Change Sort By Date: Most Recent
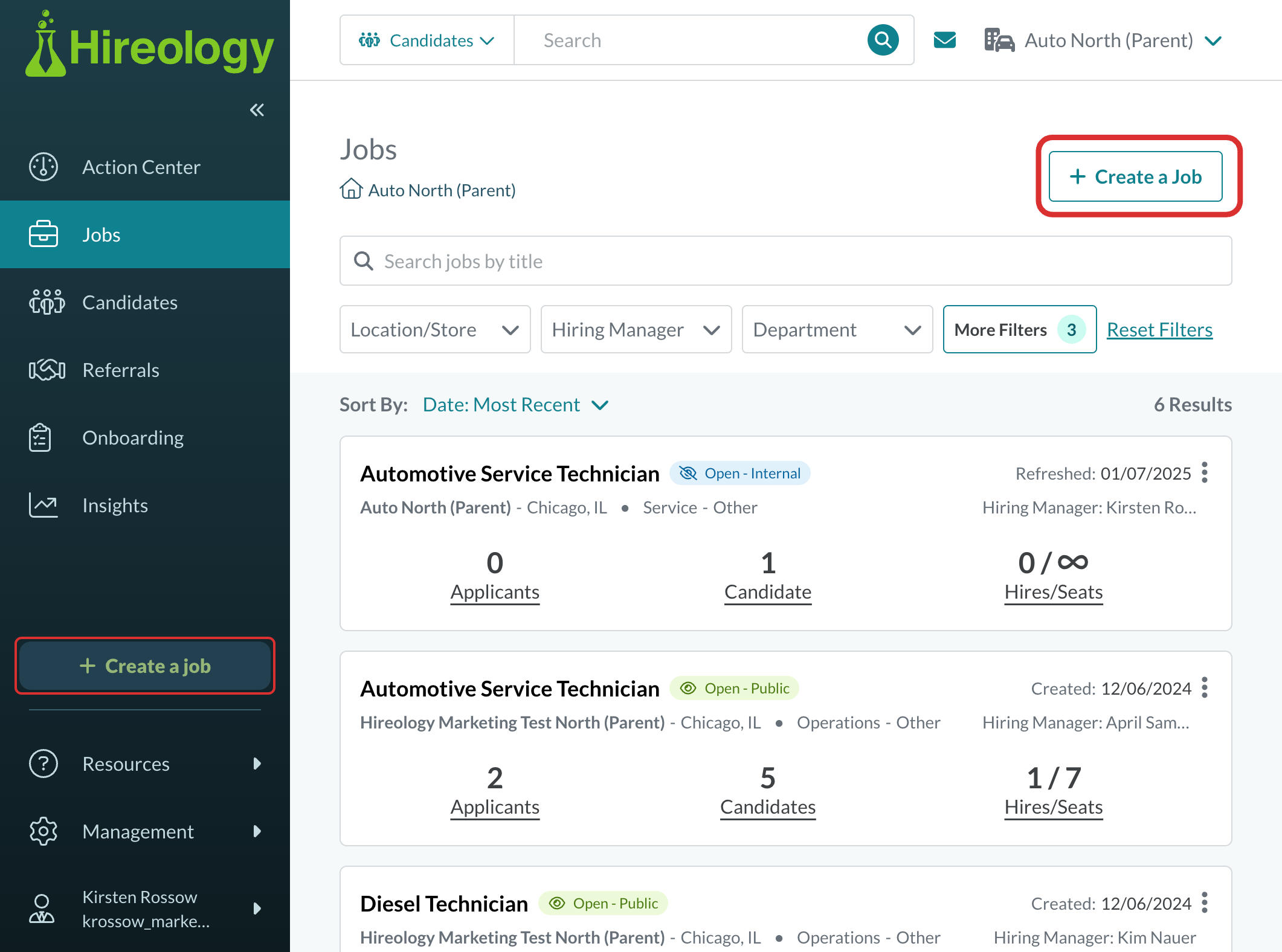The image size is (1282, 952). [x=515, y=405]
